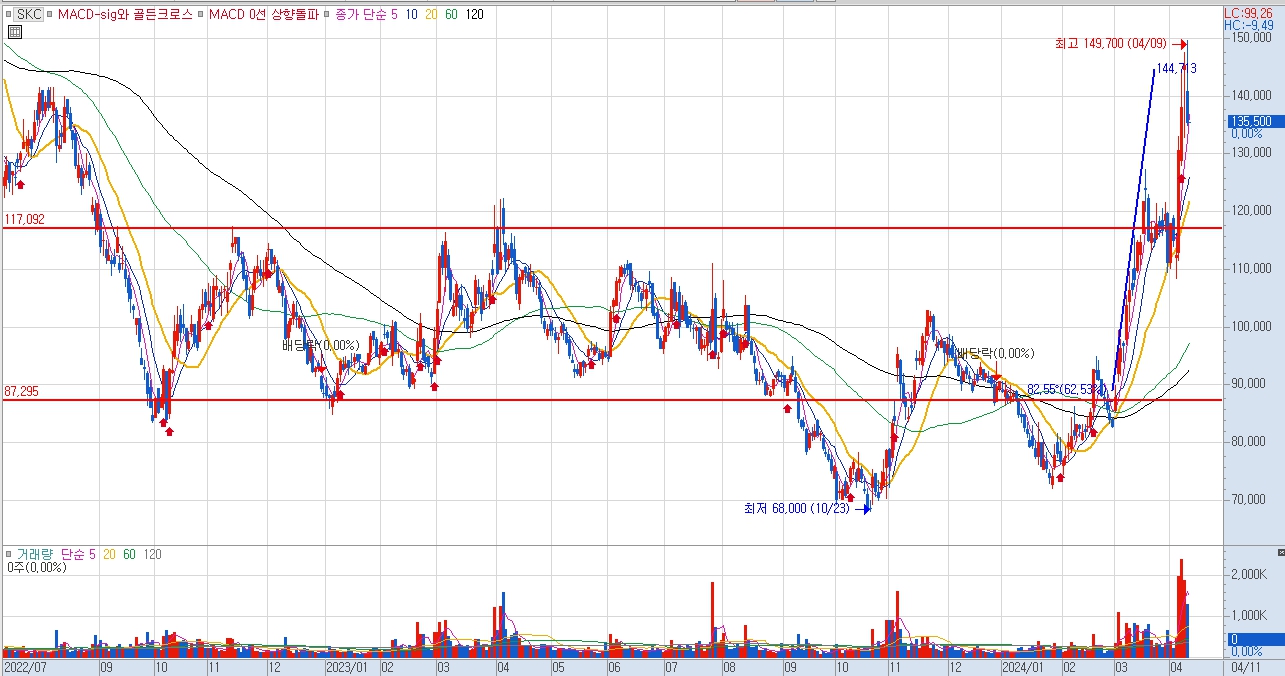Click the 1,000K volume axis label
1285x676 pixels.
1250,616
